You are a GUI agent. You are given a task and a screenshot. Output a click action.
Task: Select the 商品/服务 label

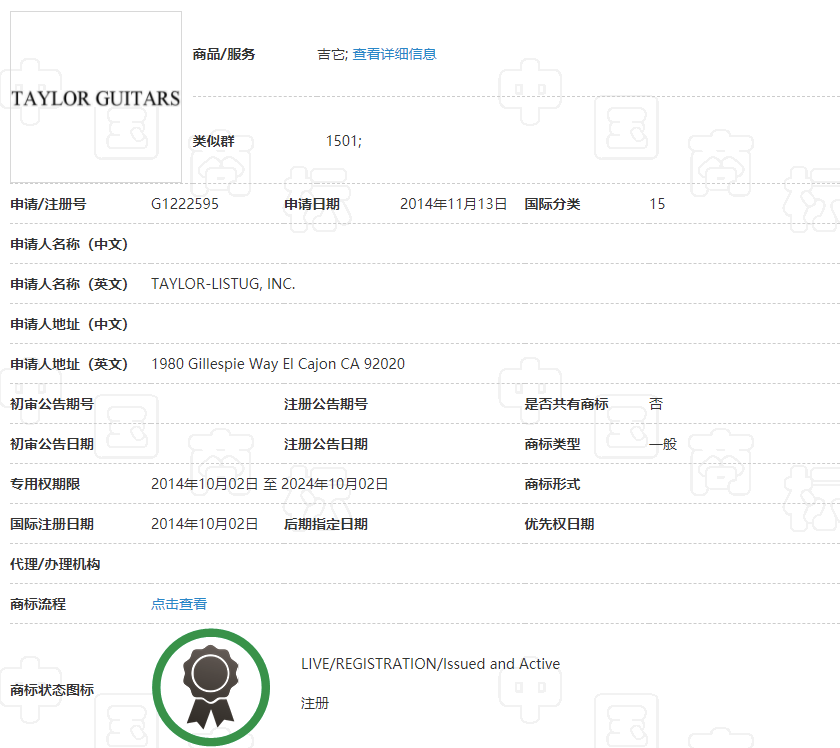pos(224,54)
